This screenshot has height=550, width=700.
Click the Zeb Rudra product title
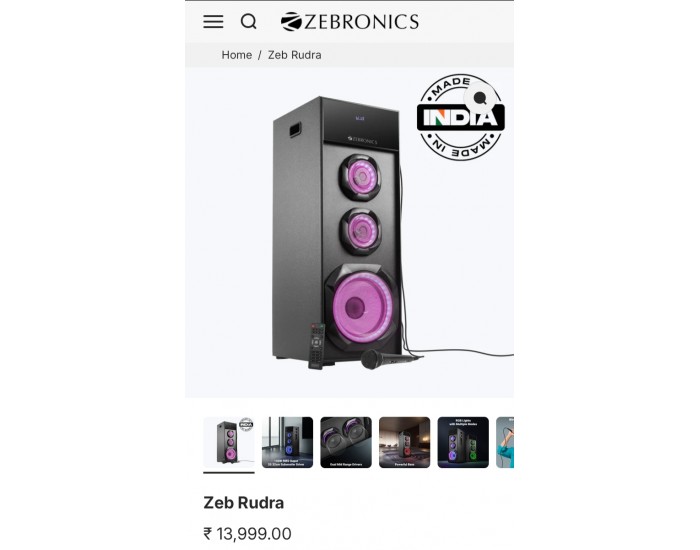[243, 503]
